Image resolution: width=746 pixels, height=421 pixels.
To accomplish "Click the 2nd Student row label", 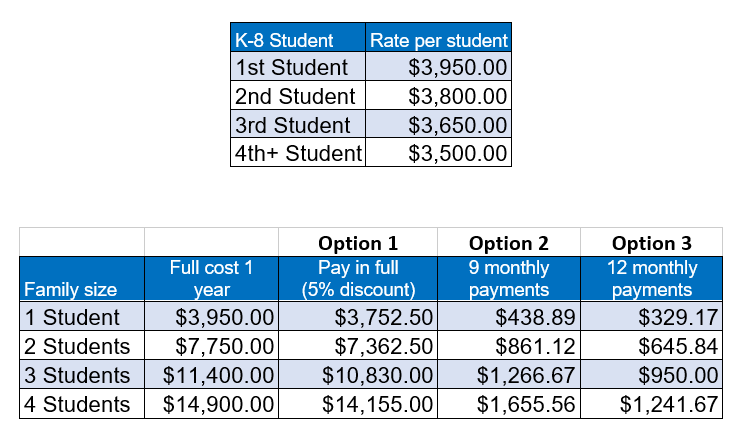I will 298,97.
